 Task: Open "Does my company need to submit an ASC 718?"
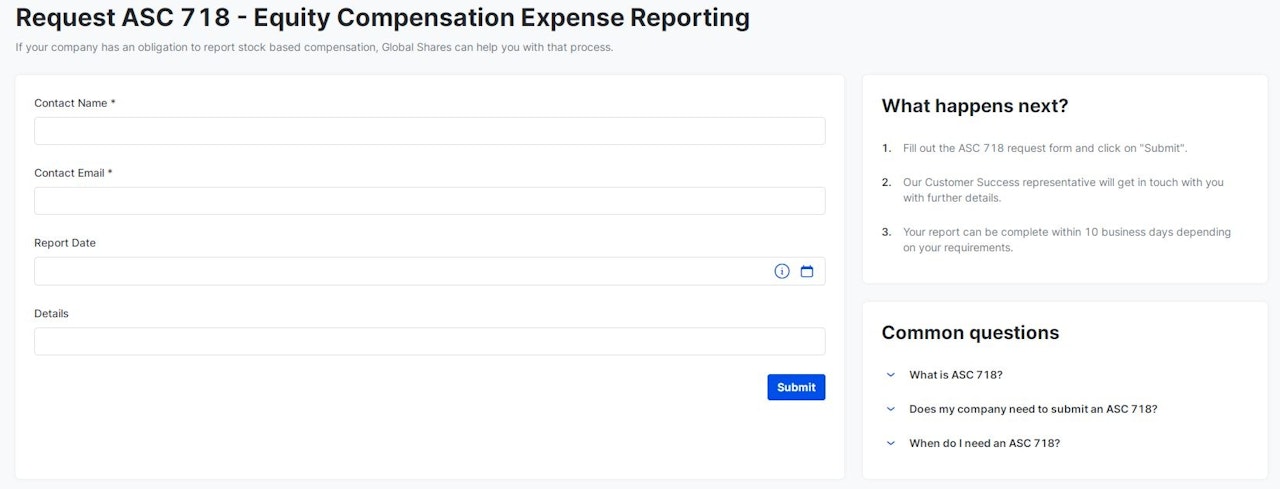pos(1032,409)
